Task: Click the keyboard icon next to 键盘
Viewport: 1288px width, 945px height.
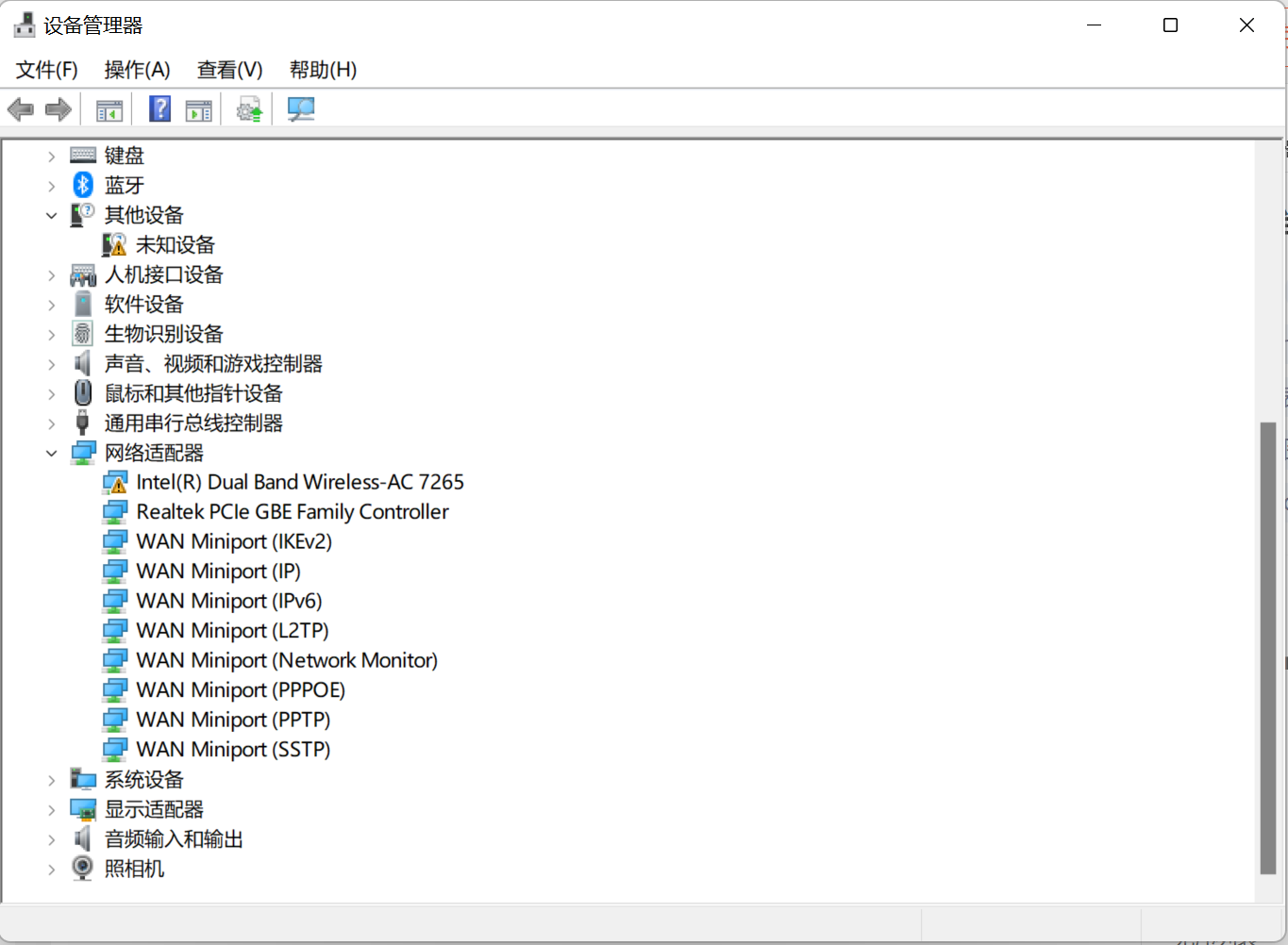Action: pos(83,155)
